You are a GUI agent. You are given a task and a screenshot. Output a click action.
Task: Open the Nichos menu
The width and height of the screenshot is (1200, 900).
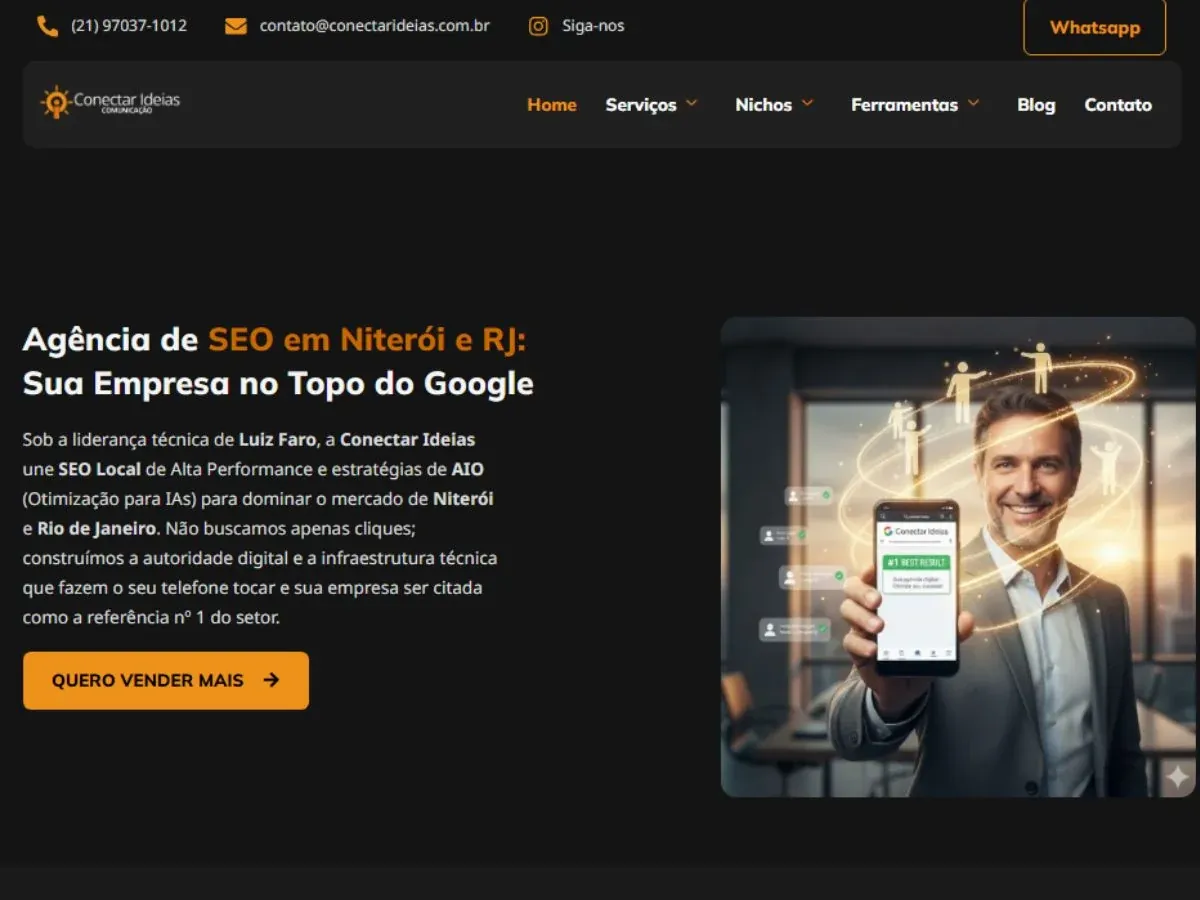point(764,105)
